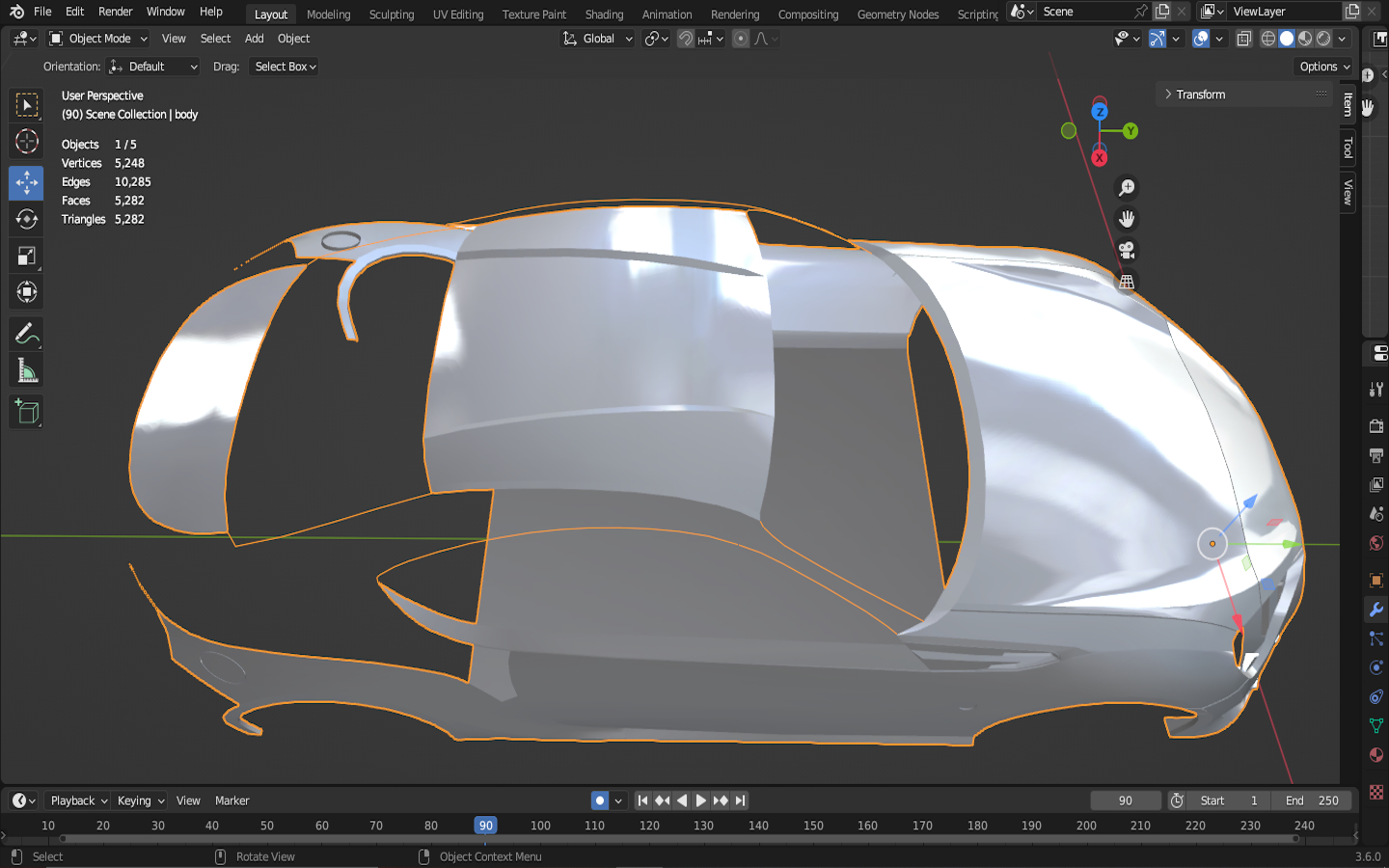Click the red X axis on the navigation gizmo

click(x=1100, y=157)
